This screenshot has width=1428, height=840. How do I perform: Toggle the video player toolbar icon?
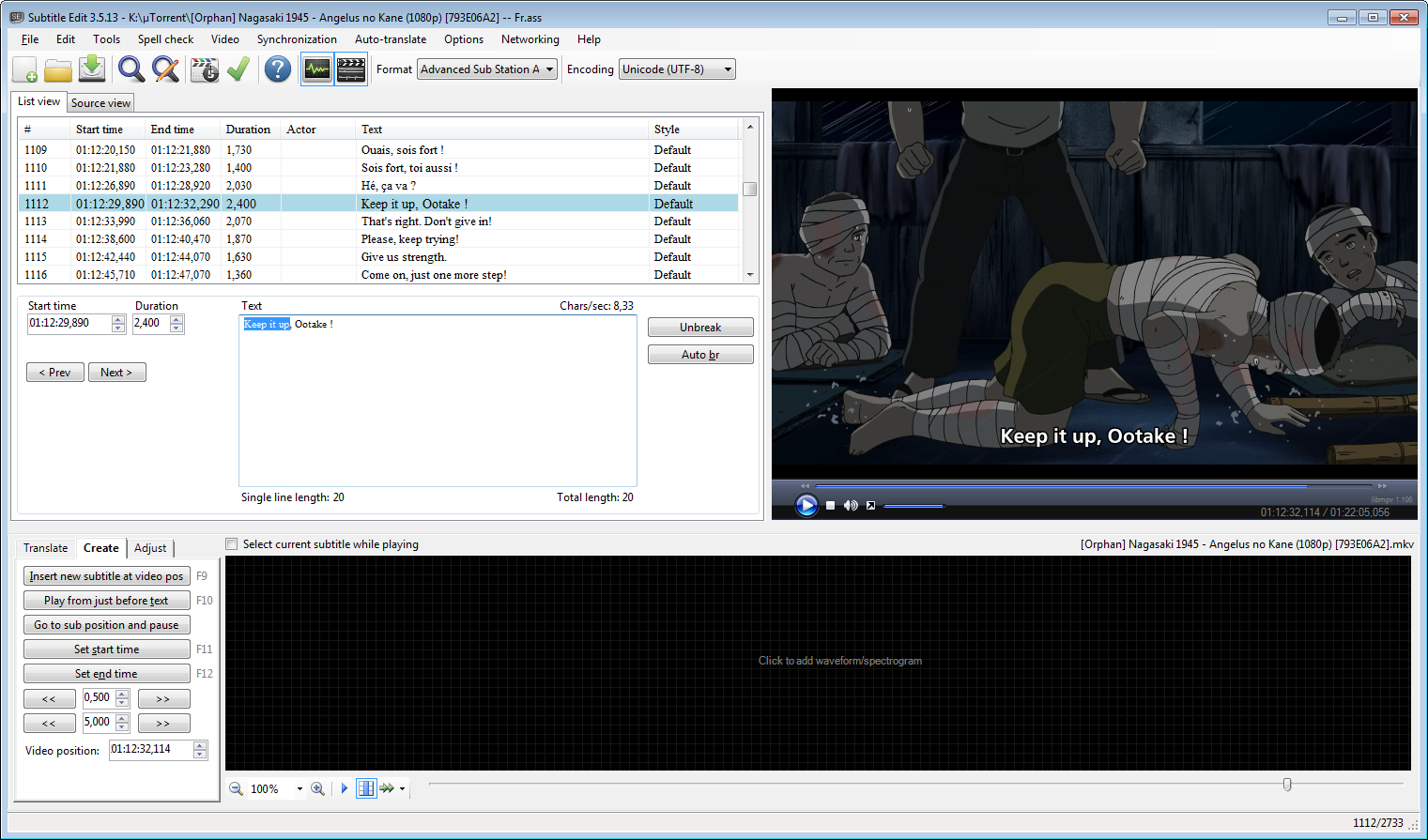click(351, 69)
